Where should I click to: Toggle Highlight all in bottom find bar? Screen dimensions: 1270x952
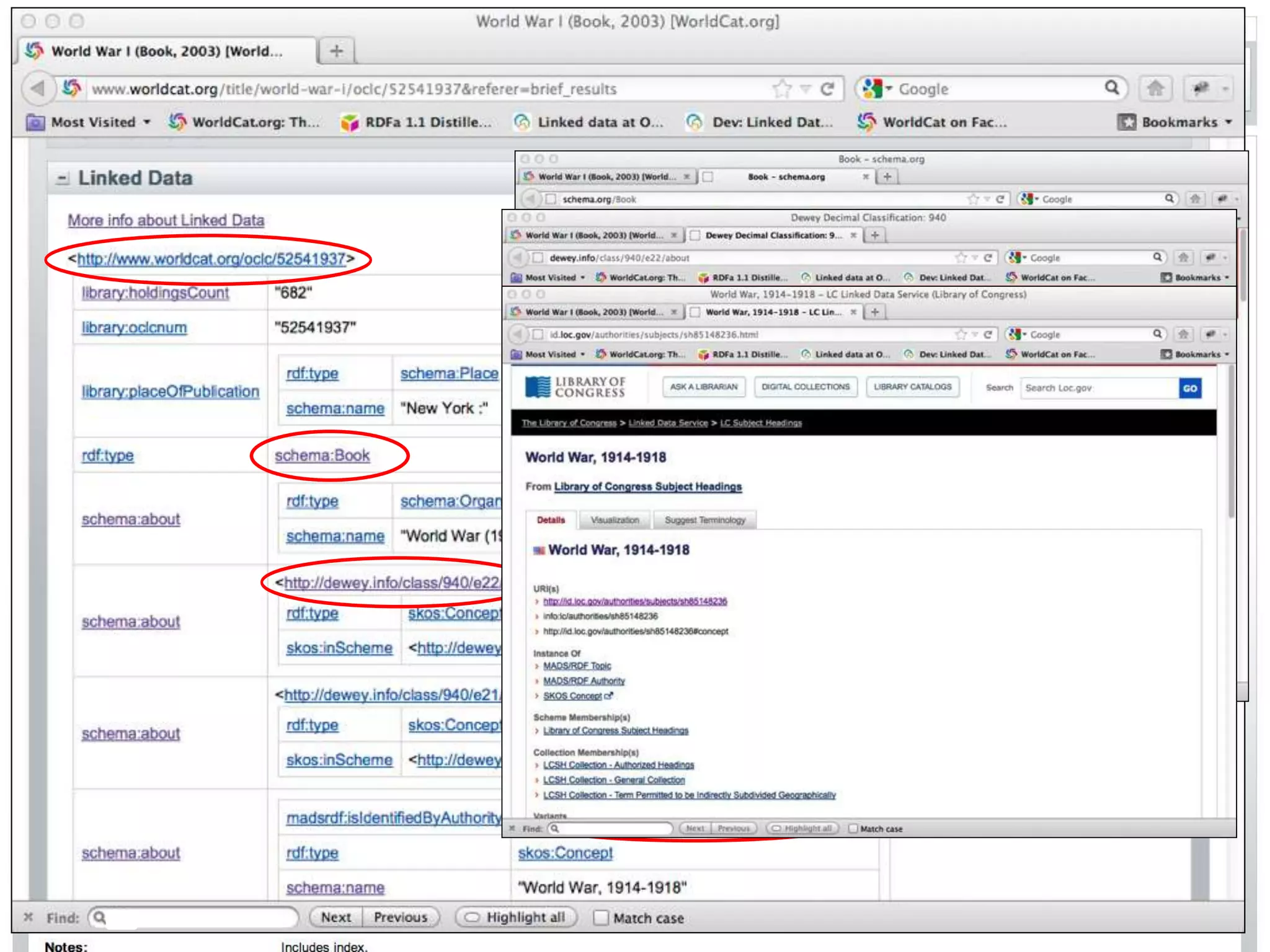click(x=516, y=917)
